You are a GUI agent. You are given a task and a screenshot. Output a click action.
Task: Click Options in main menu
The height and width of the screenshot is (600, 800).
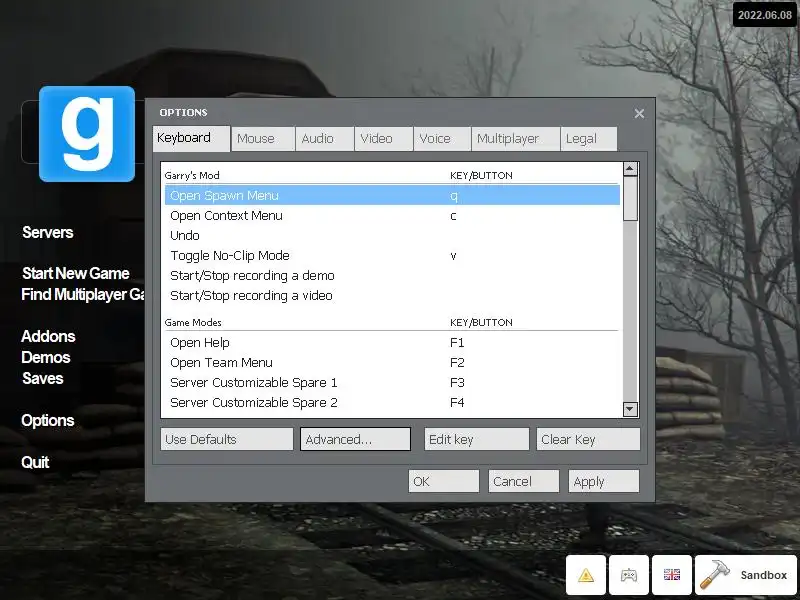pos(47,420)
